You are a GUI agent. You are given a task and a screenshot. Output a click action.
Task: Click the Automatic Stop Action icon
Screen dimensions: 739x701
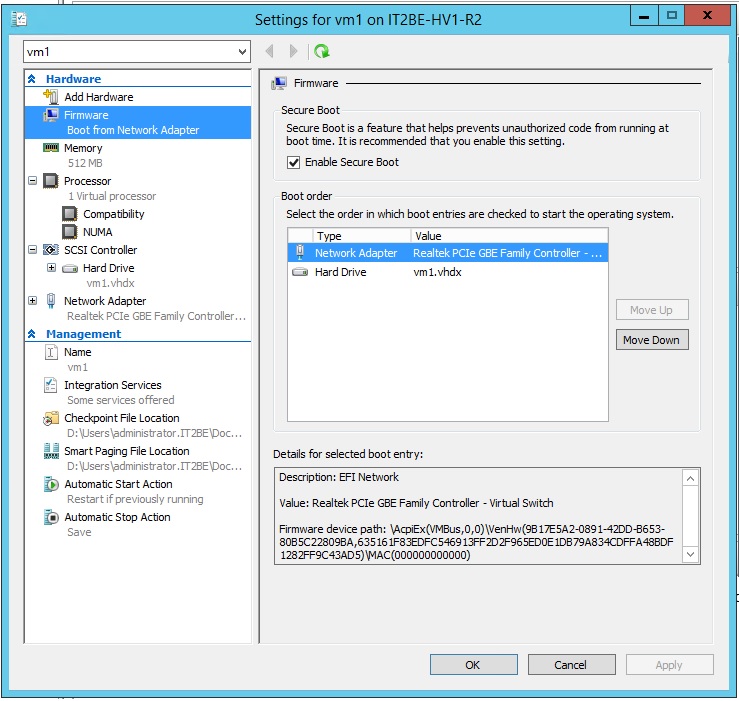coord(51,517)
